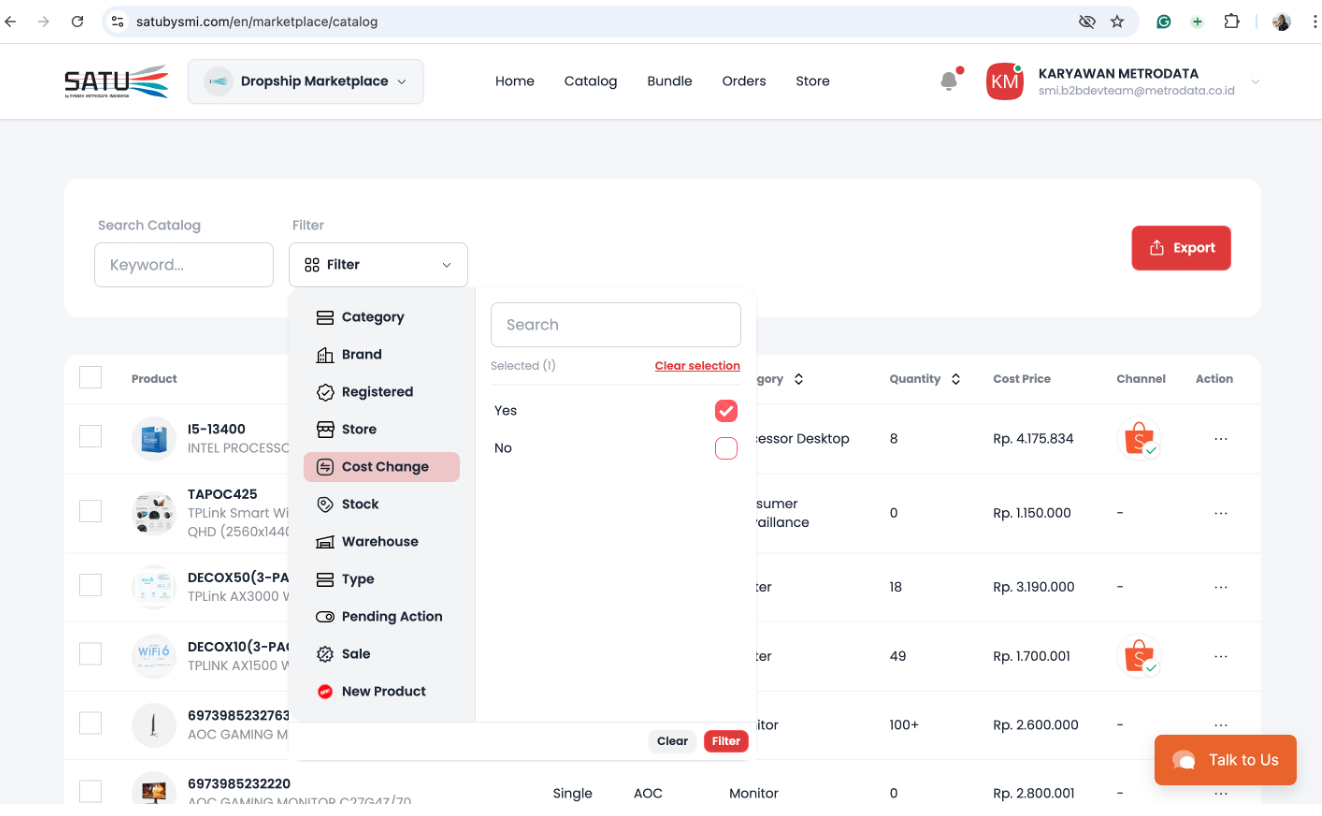Click the Clear selection link

[697, 366]
